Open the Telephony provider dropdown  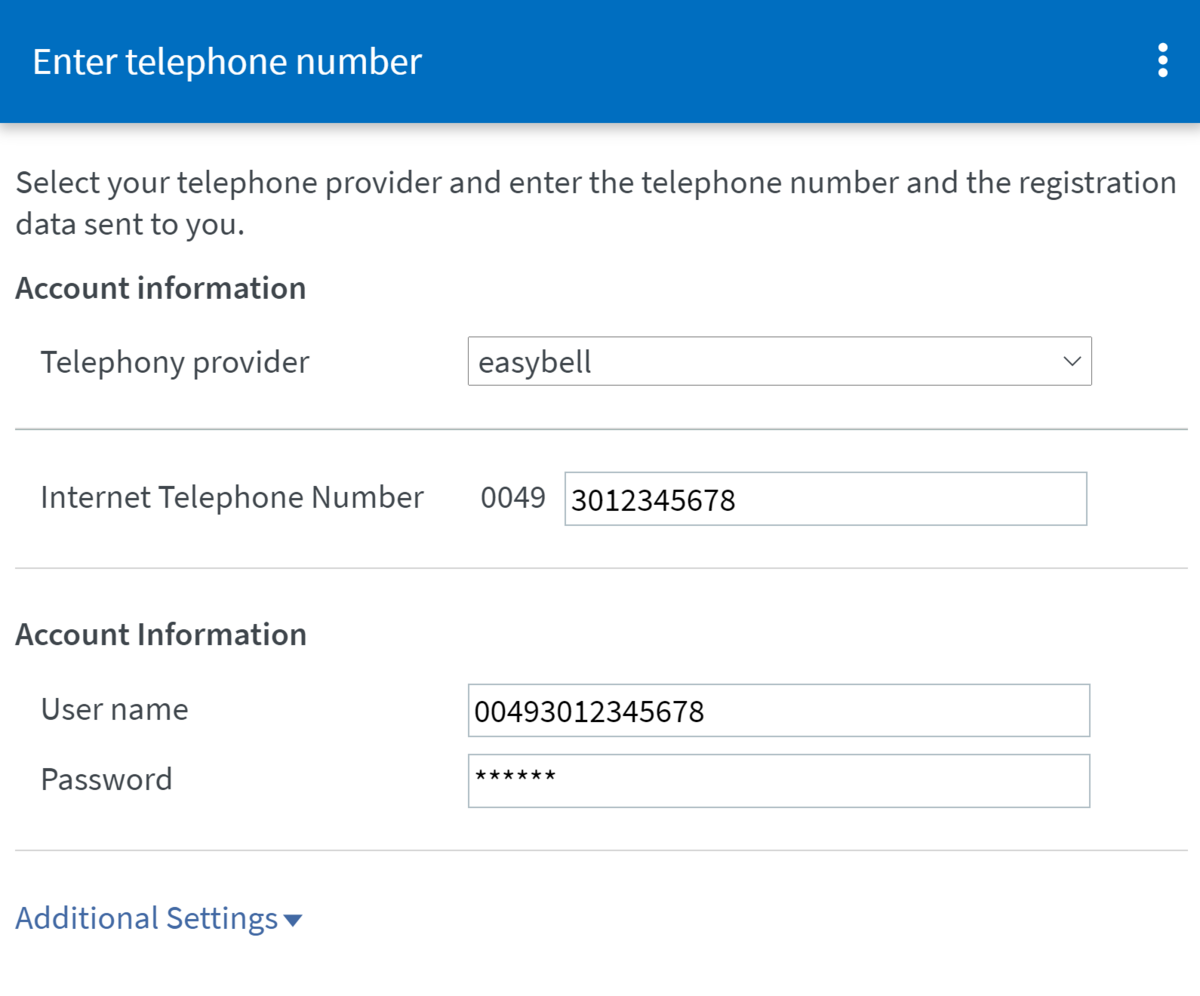coord(778,362)
